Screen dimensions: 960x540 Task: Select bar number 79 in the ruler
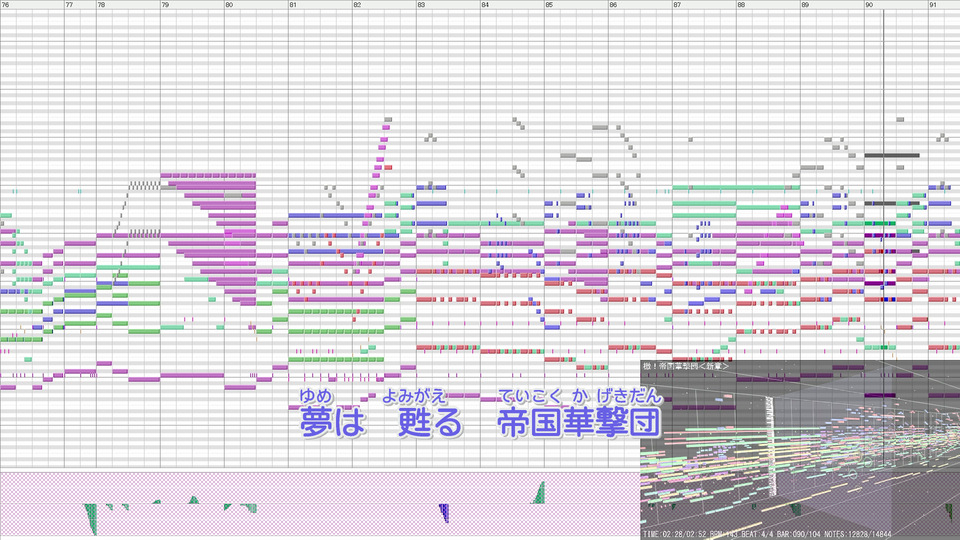coord(165,4)
